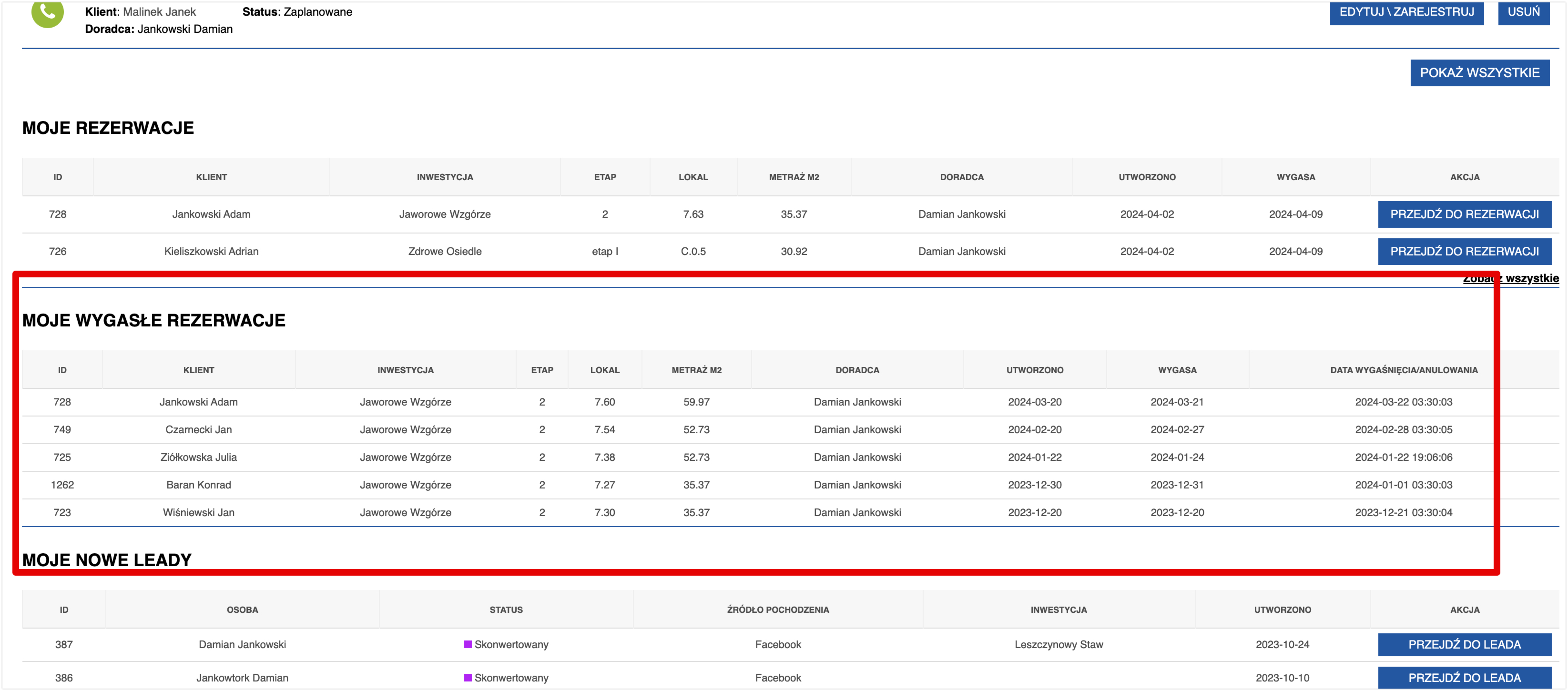The image size is (1568, 691).
Task: Click the purple square beside Skonwertowany for lead 387
Action: (x=468, y=644)
